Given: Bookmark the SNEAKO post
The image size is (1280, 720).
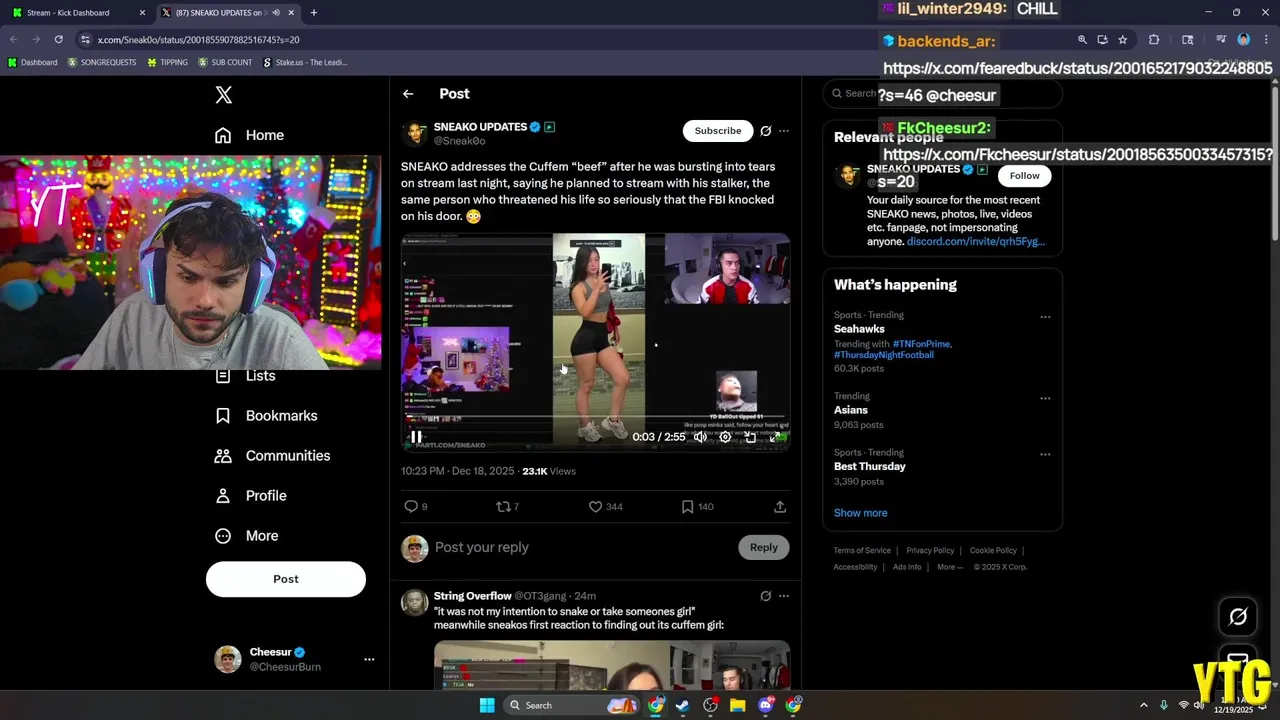Looking at the screenshot, I should click(x=687, y=507).
